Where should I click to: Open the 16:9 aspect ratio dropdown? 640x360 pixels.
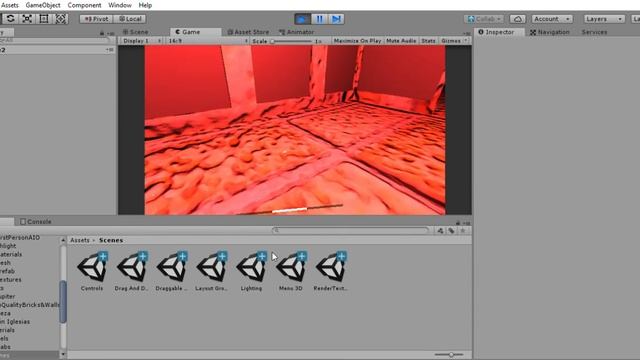[x=207, y=41]
